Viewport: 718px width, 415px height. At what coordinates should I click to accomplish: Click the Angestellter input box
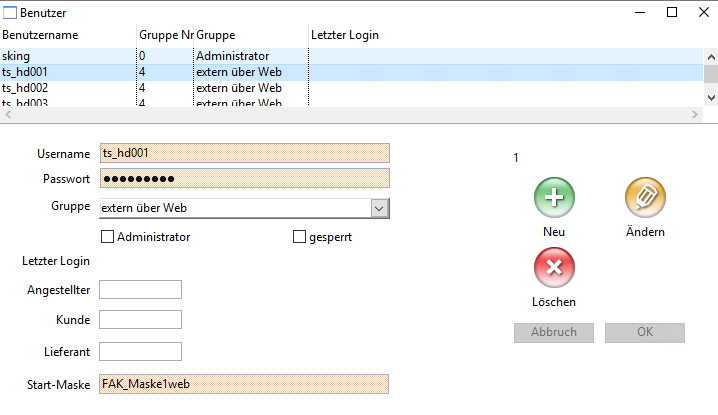(x=140, y=290)
